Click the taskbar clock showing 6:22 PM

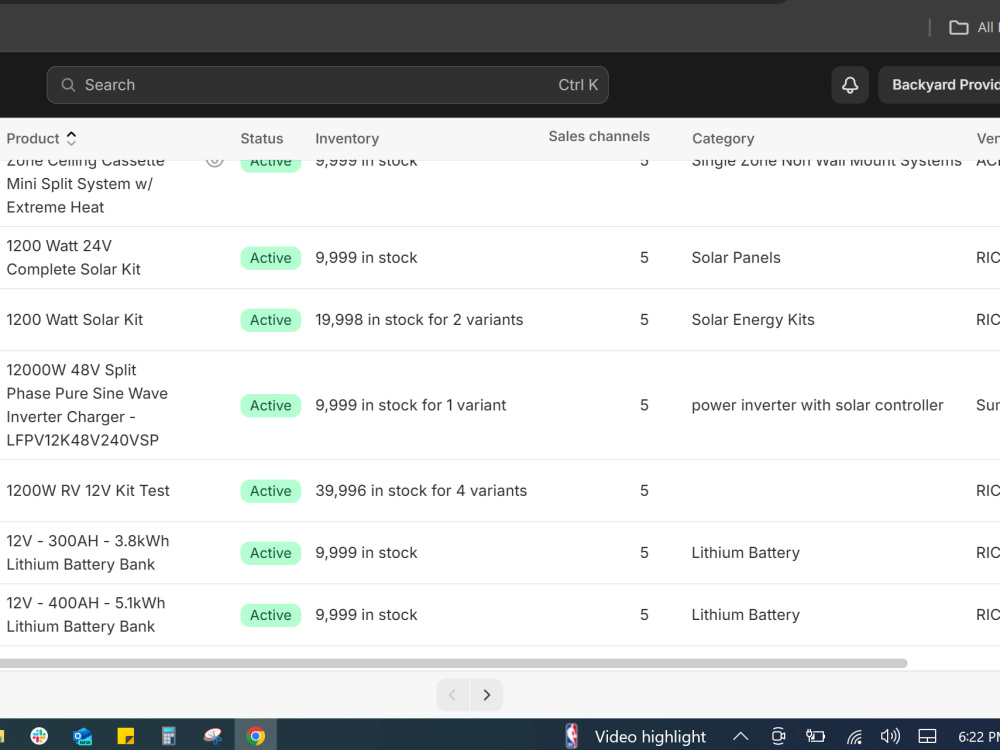(x=978, y=737)
